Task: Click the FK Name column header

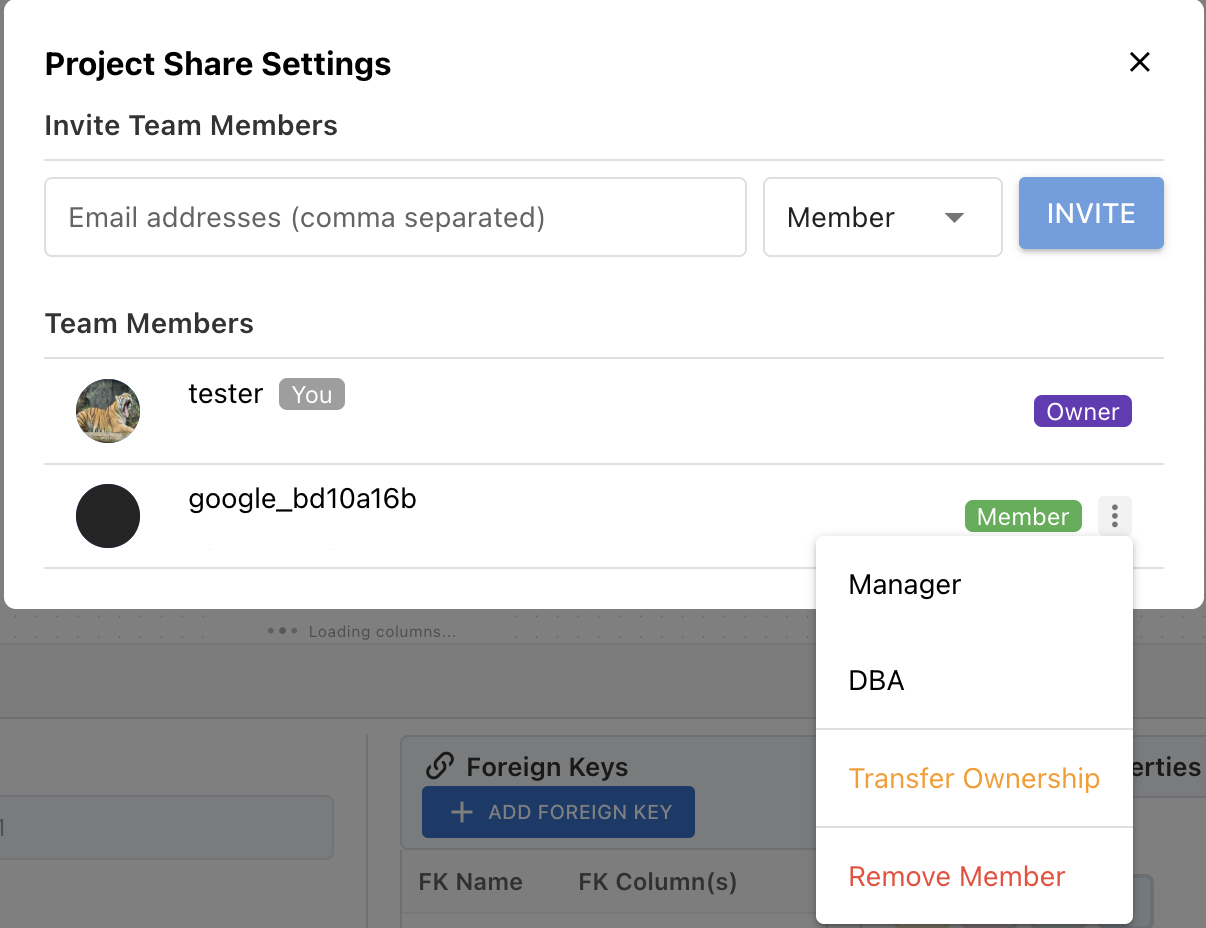Action: (470, 882)
